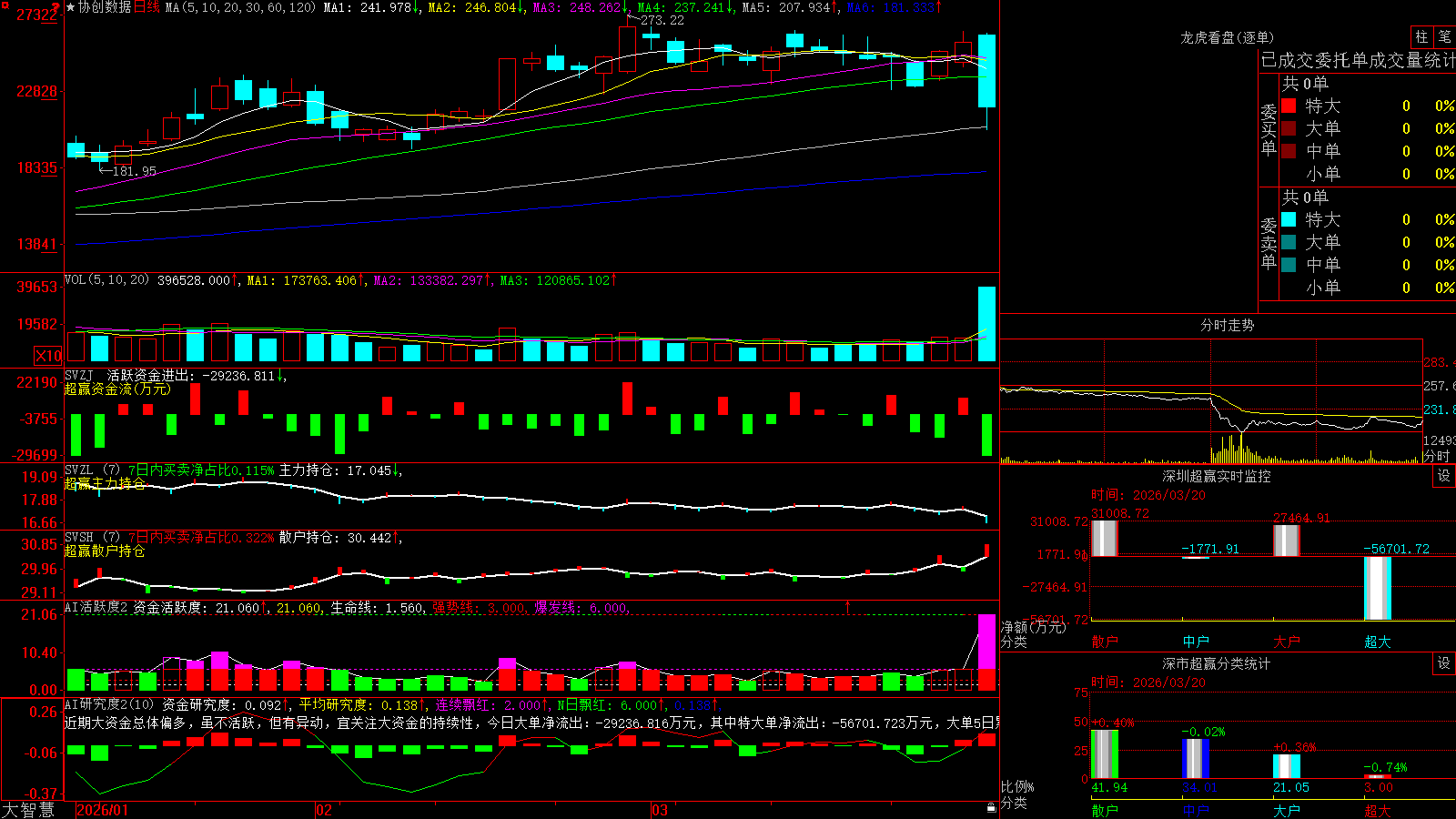Screen dimensions: 1456x819
Task: Click the teal 大单 sell-order swatch
Action: click(x=1289, y=242)
